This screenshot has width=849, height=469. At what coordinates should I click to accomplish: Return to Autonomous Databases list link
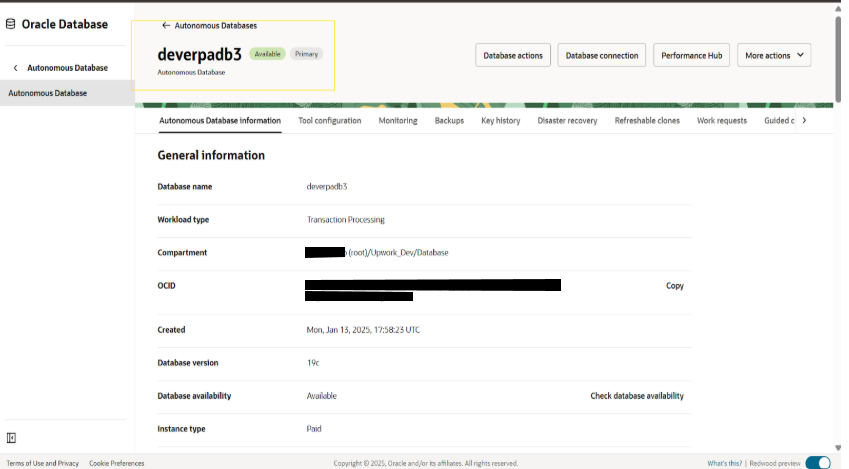215,25
